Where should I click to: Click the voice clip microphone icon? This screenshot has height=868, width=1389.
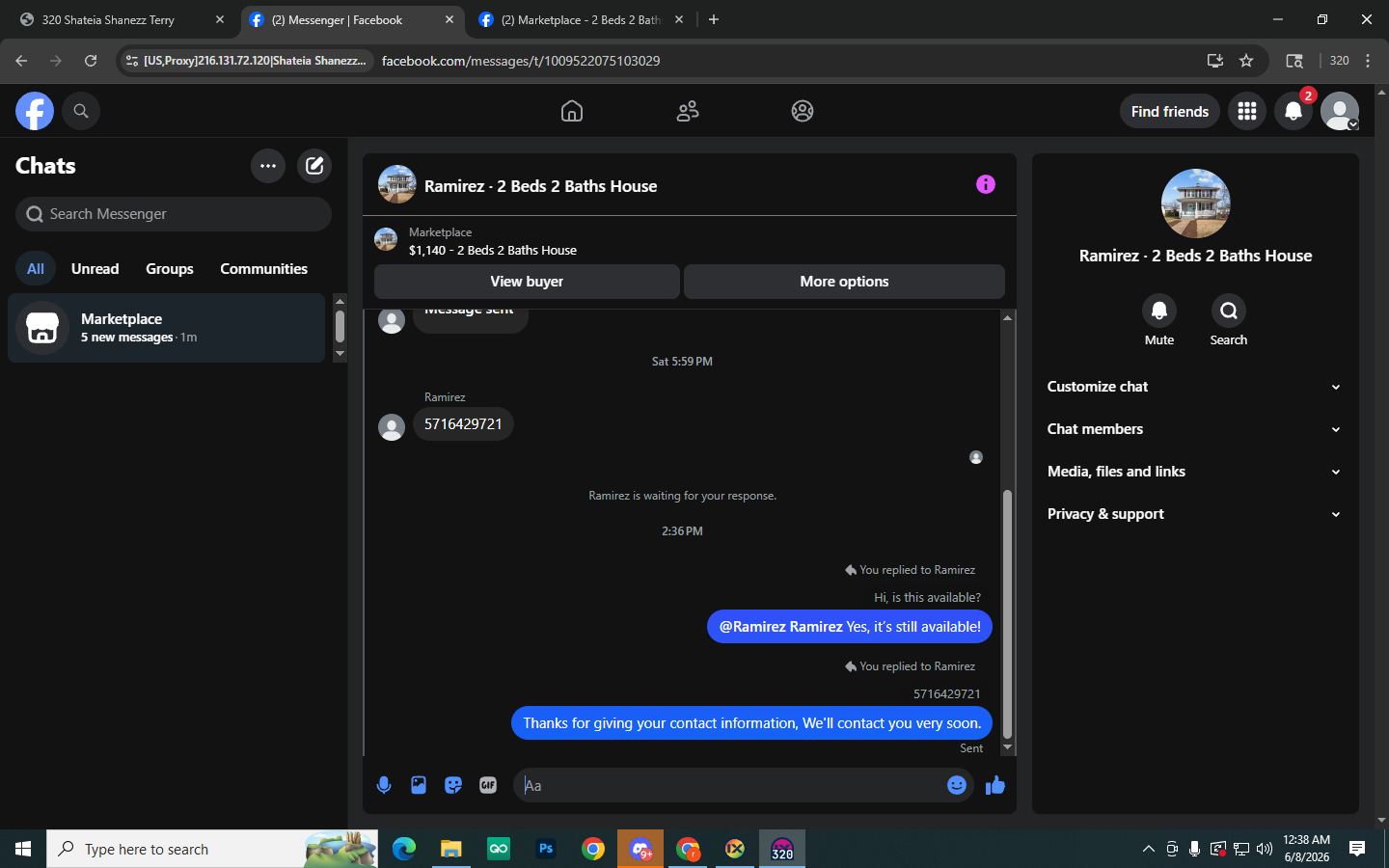(384, 785)
